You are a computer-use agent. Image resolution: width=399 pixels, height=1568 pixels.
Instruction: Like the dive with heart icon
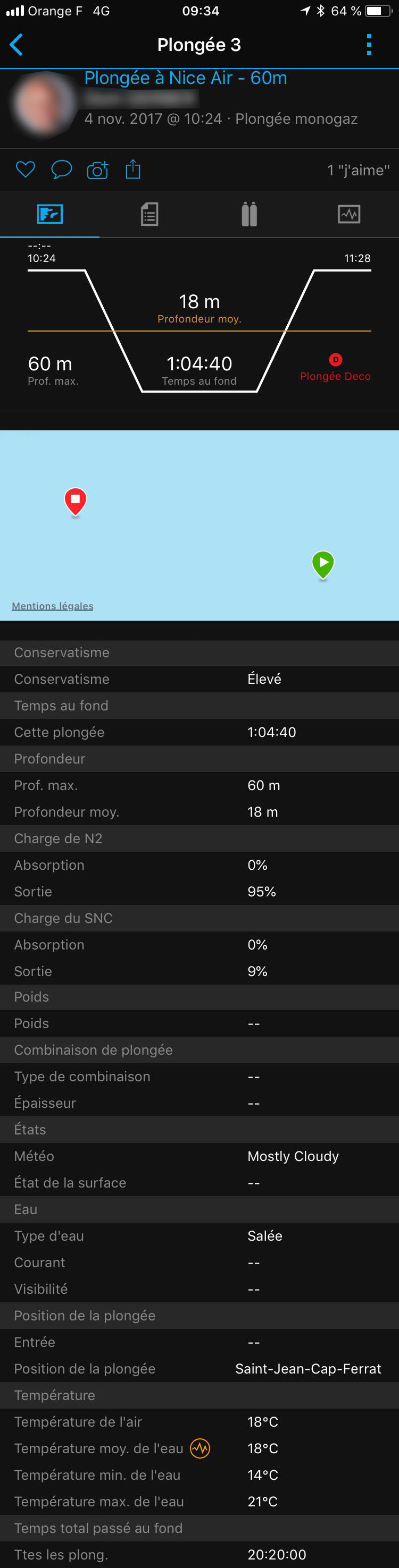point(25,169)
